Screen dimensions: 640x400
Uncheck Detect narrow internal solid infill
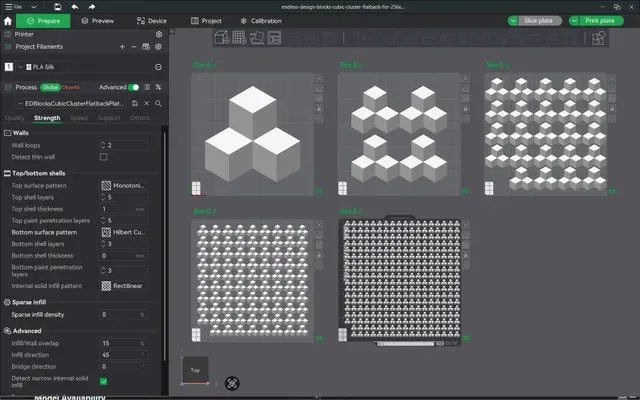104,381
